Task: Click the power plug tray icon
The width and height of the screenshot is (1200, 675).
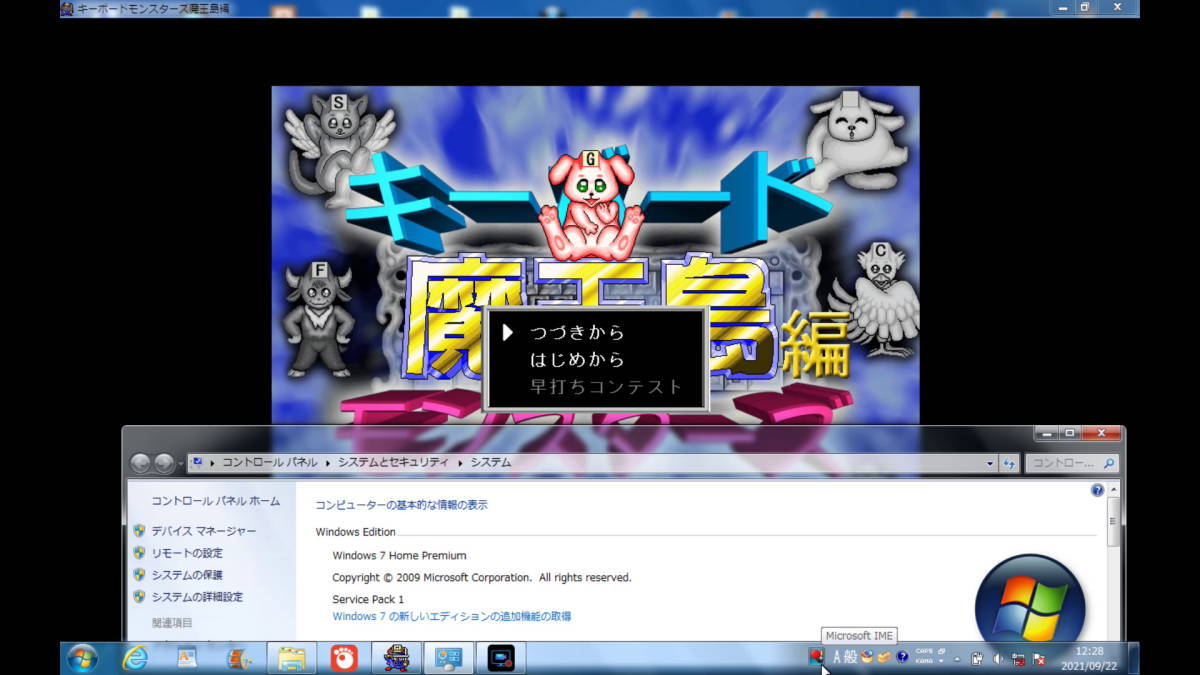Action: pos(977,659)
